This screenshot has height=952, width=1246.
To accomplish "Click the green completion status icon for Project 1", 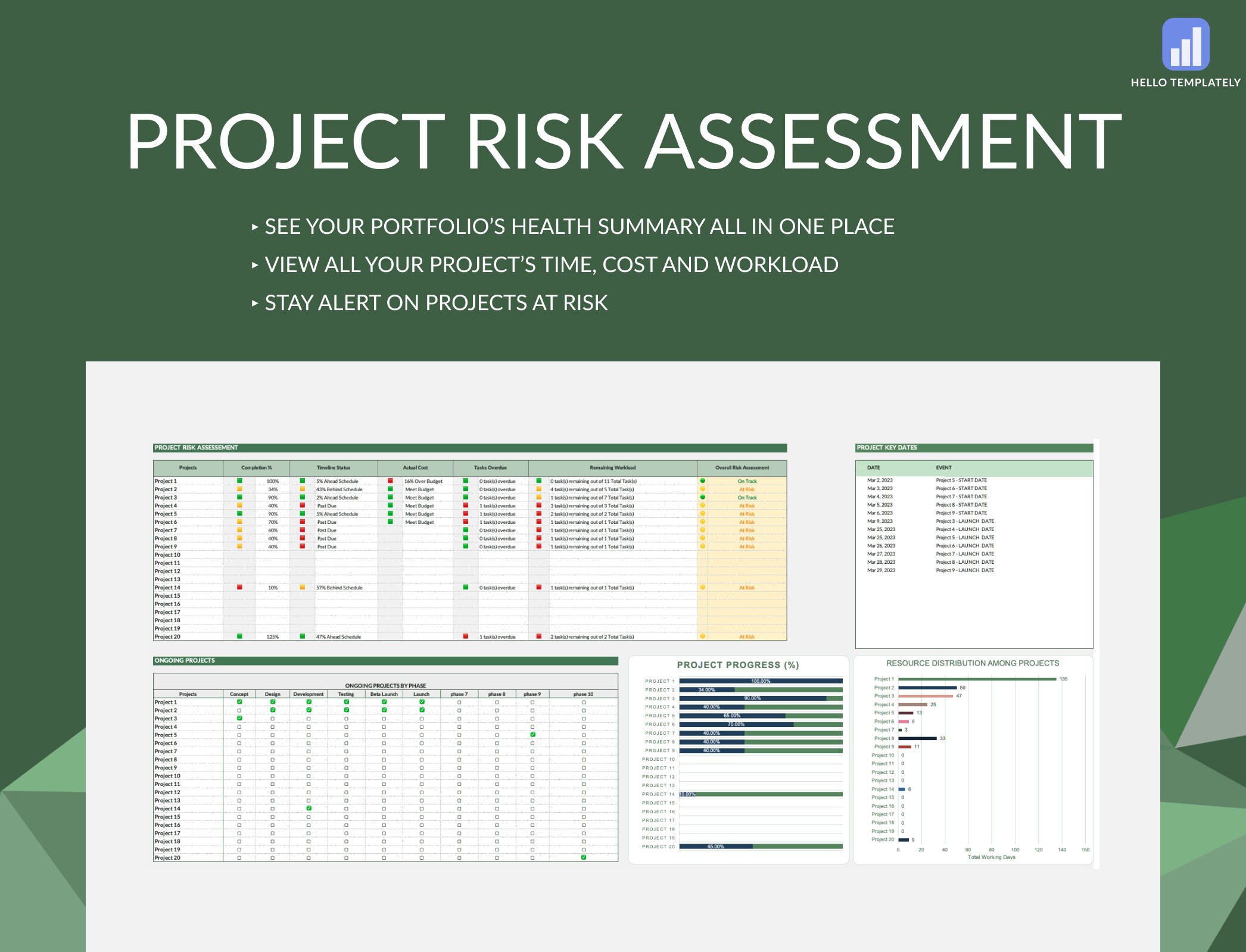I will [x=239, y=481].
